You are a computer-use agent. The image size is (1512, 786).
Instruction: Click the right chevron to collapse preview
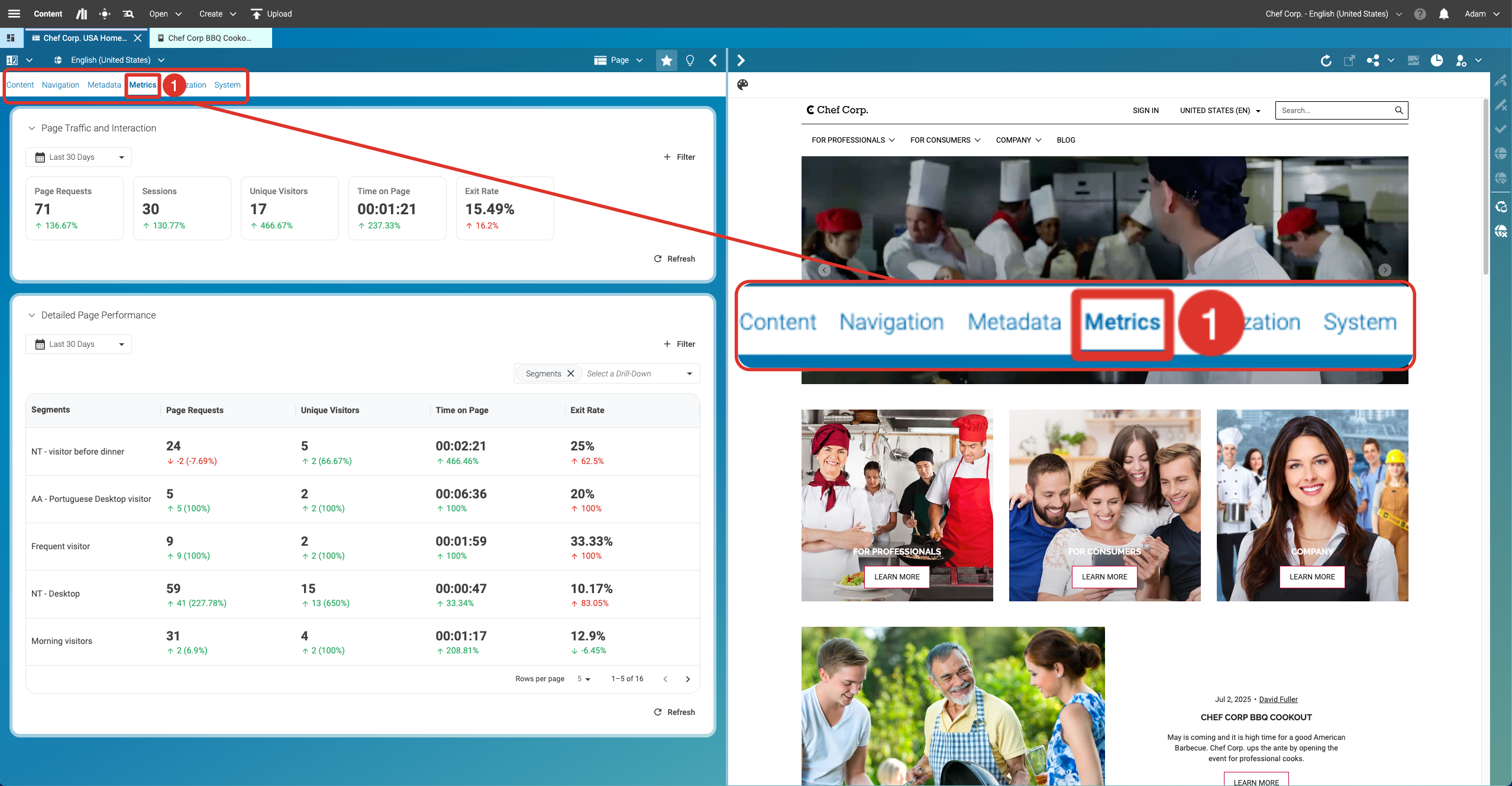pyautogui.click(x=741, y=60)
